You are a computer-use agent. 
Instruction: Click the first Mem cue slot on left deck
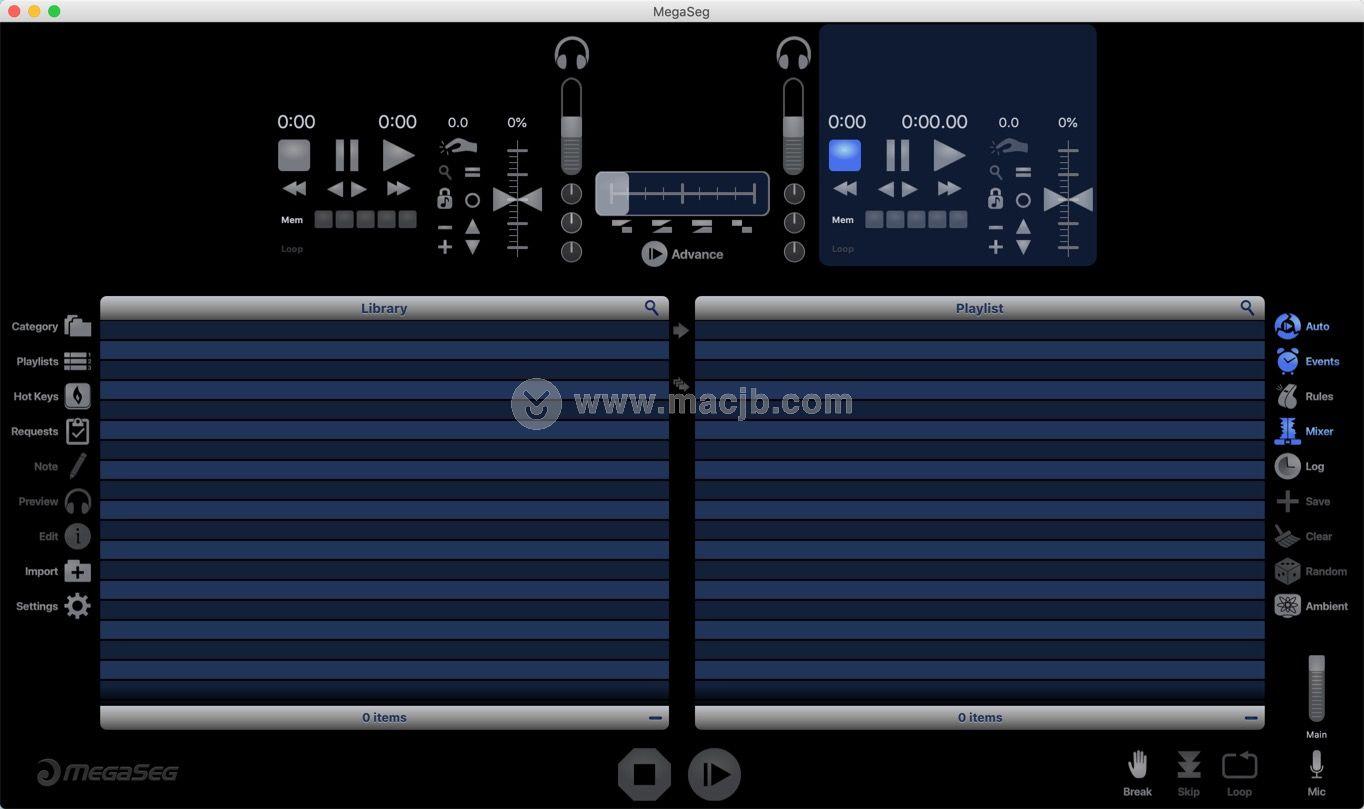[322, 219]
